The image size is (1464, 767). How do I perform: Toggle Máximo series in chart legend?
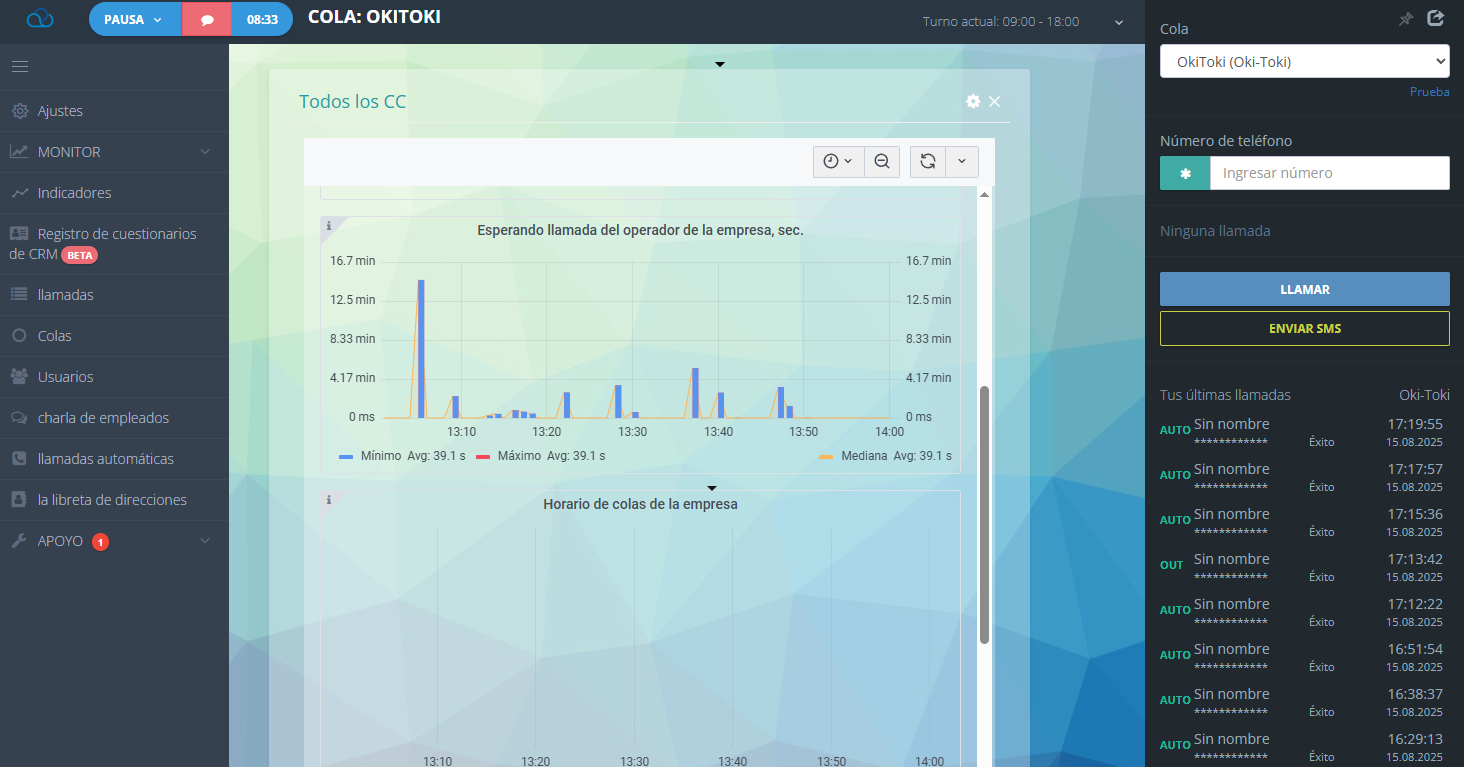(518, 456)
